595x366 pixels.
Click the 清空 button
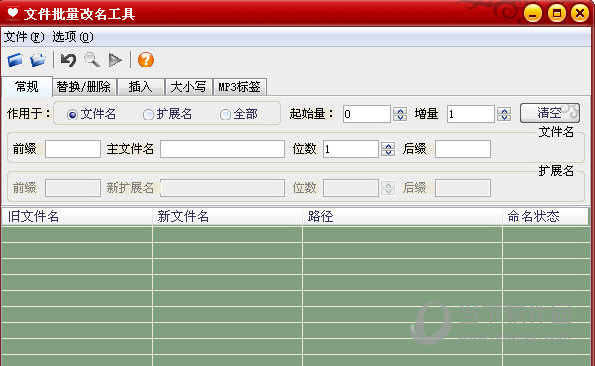[549, 113]
